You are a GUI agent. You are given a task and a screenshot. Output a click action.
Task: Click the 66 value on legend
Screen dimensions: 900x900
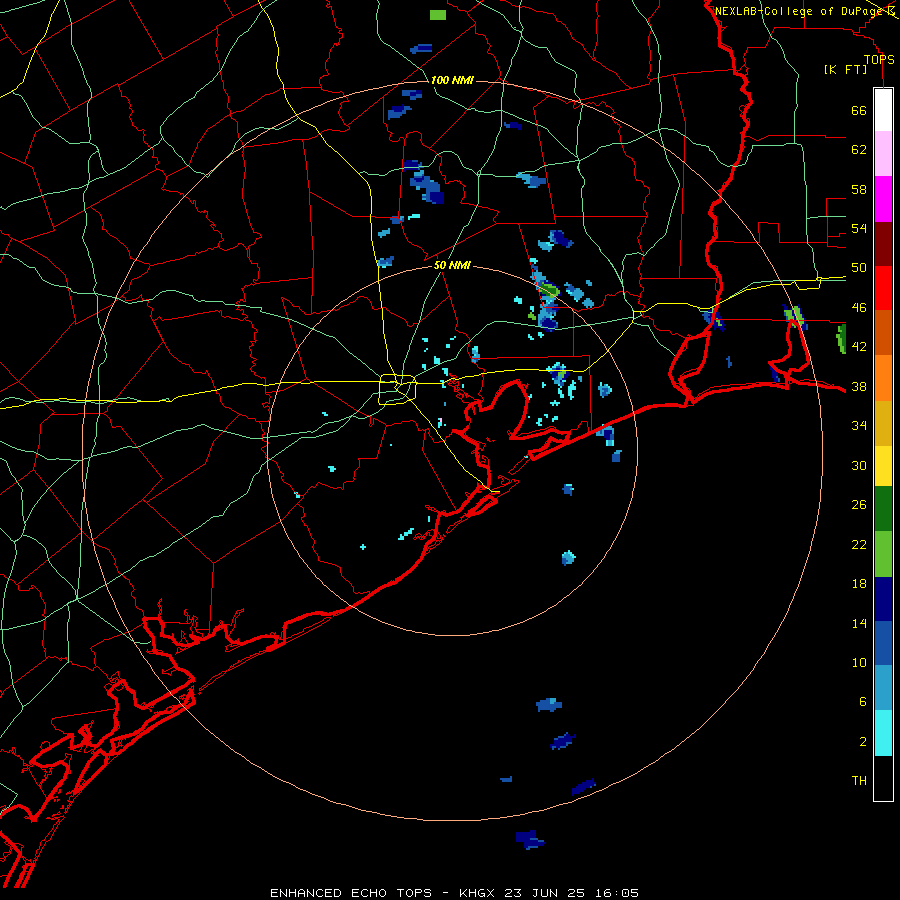pyautogui.click(x=859, y=110)
